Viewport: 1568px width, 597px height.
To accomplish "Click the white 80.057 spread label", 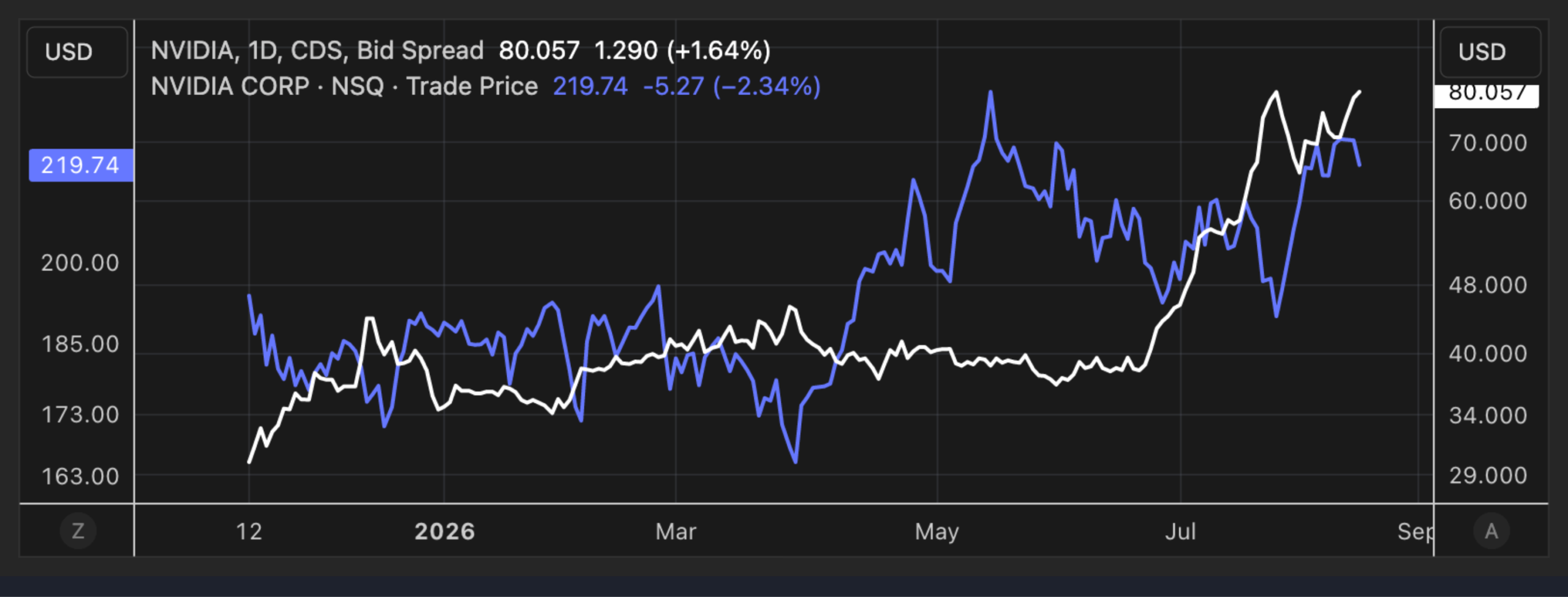I will [1487, 95].
